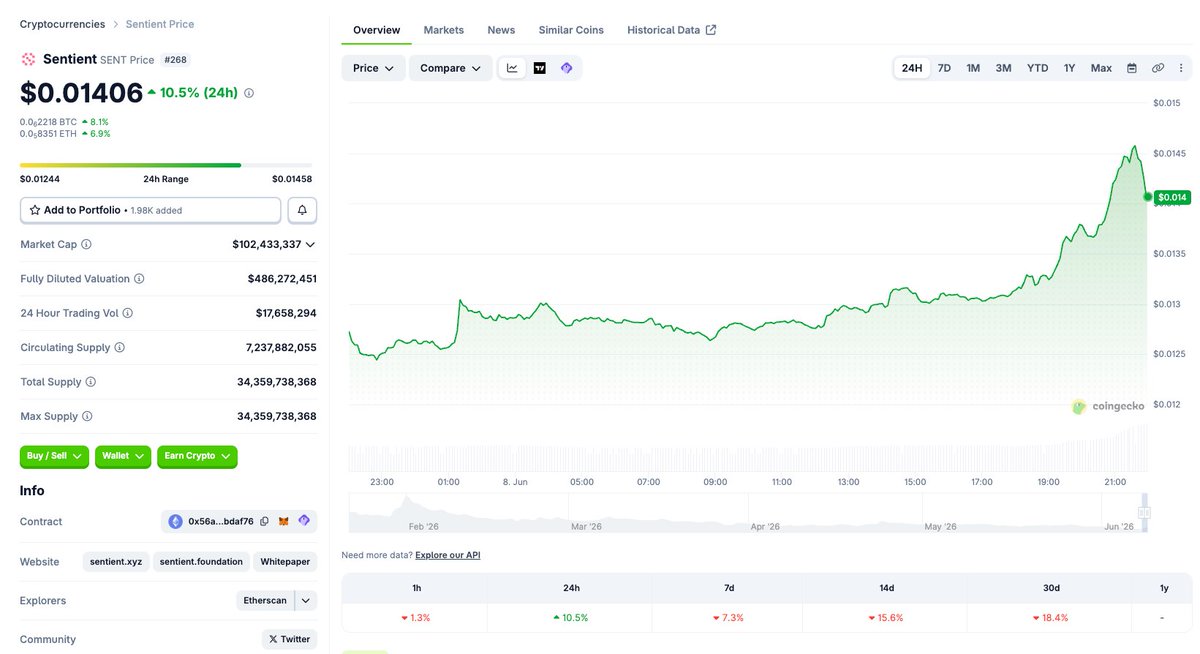Click Add to Portfolio button

click(x=150, y=210)
